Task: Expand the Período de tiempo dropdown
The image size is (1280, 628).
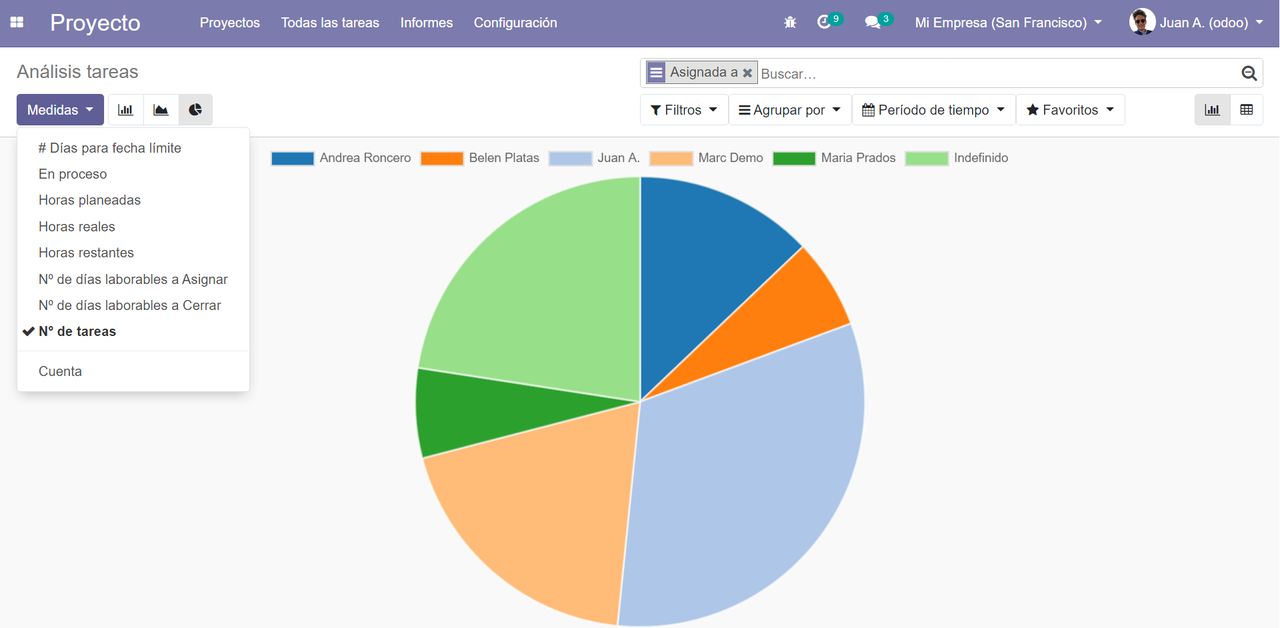Action: point(933,109)
